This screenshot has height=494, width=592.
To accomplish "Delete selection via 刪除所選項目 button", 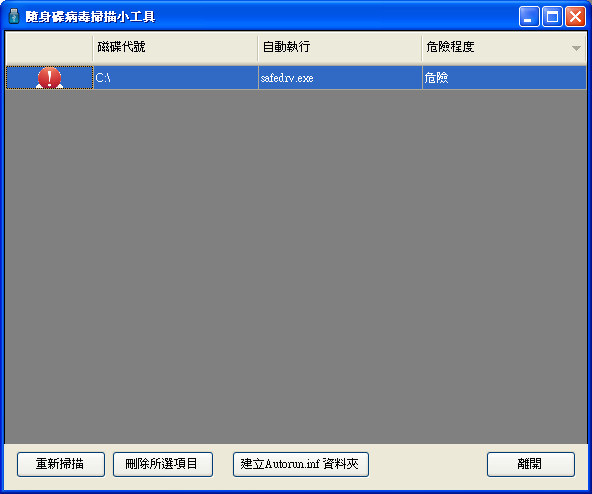I will coord(163,464).
